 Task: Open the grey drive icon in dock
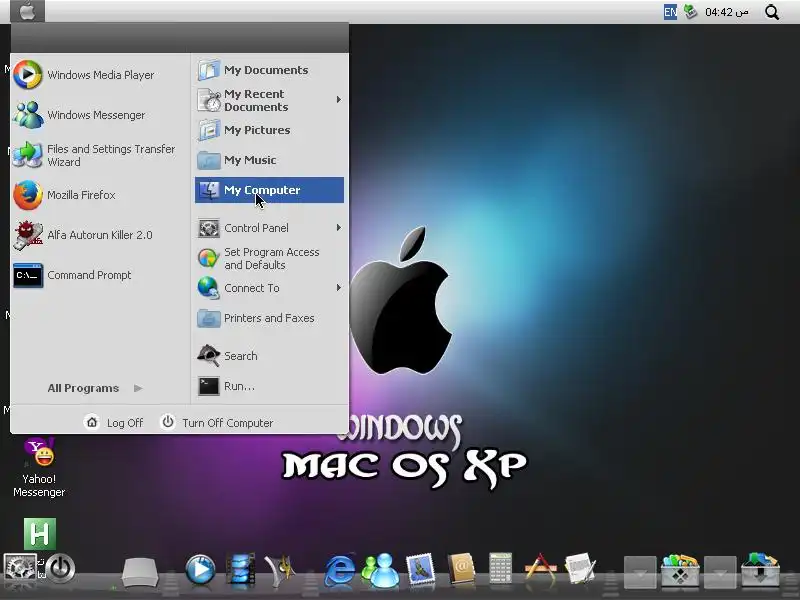(x=140, y=571)
